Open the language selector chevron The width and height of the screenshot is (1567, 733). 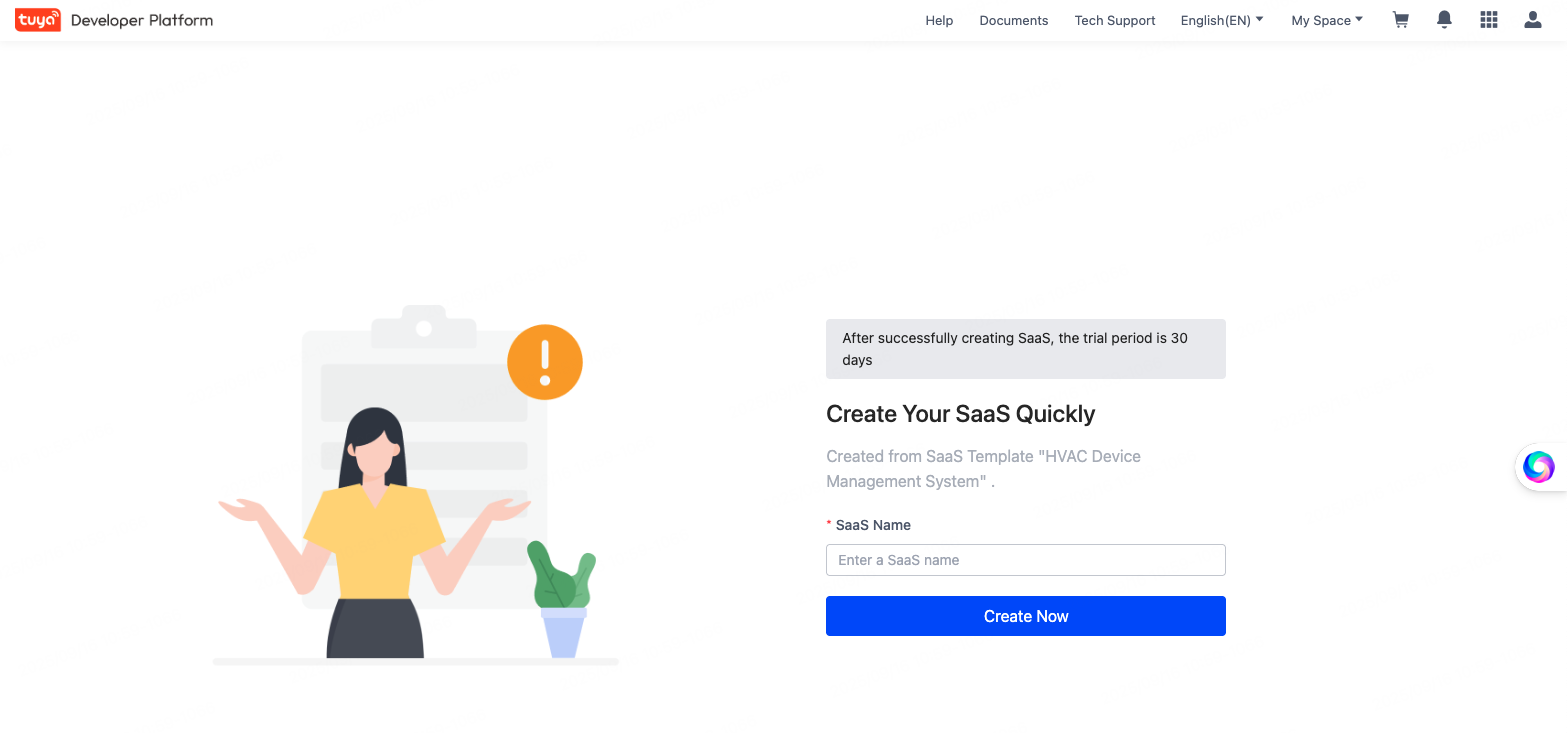point(1259,18)
